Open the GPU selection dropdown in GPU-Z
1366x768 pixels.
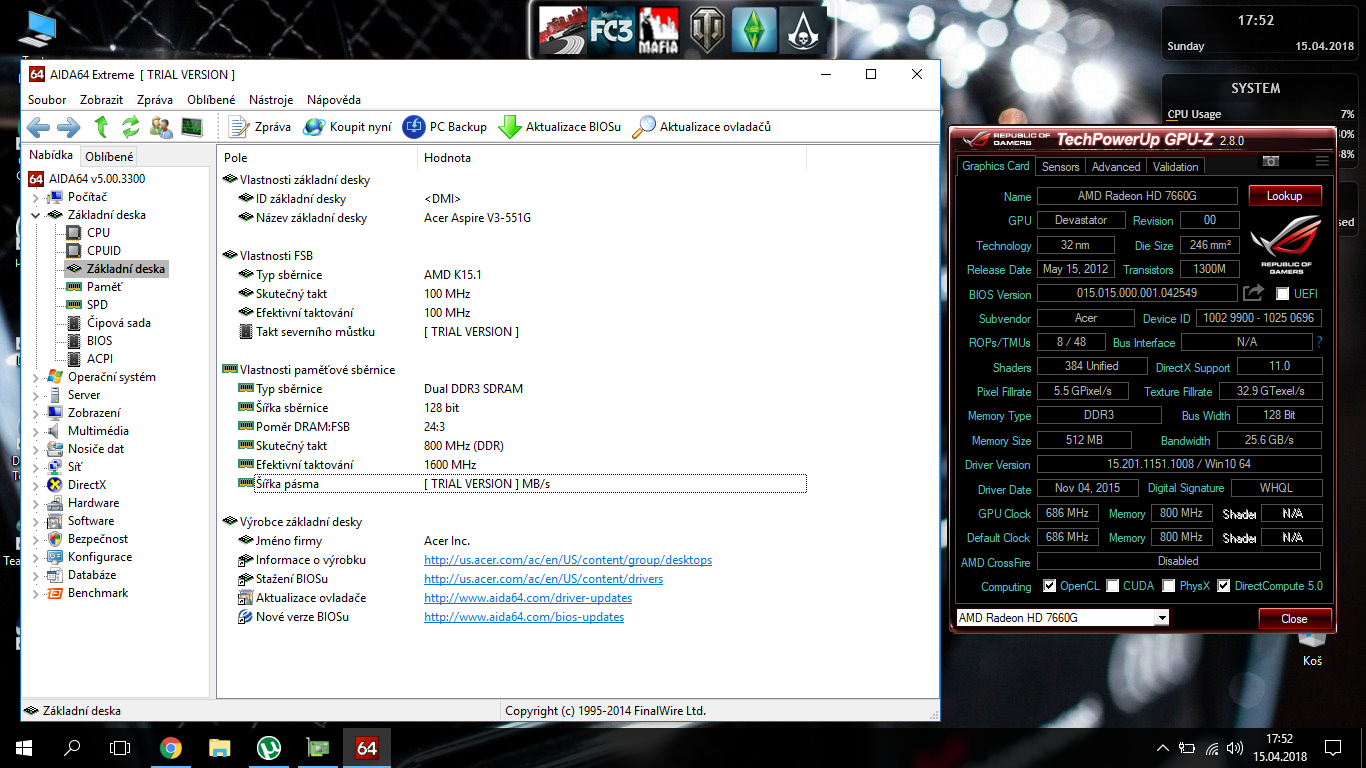1161,618
